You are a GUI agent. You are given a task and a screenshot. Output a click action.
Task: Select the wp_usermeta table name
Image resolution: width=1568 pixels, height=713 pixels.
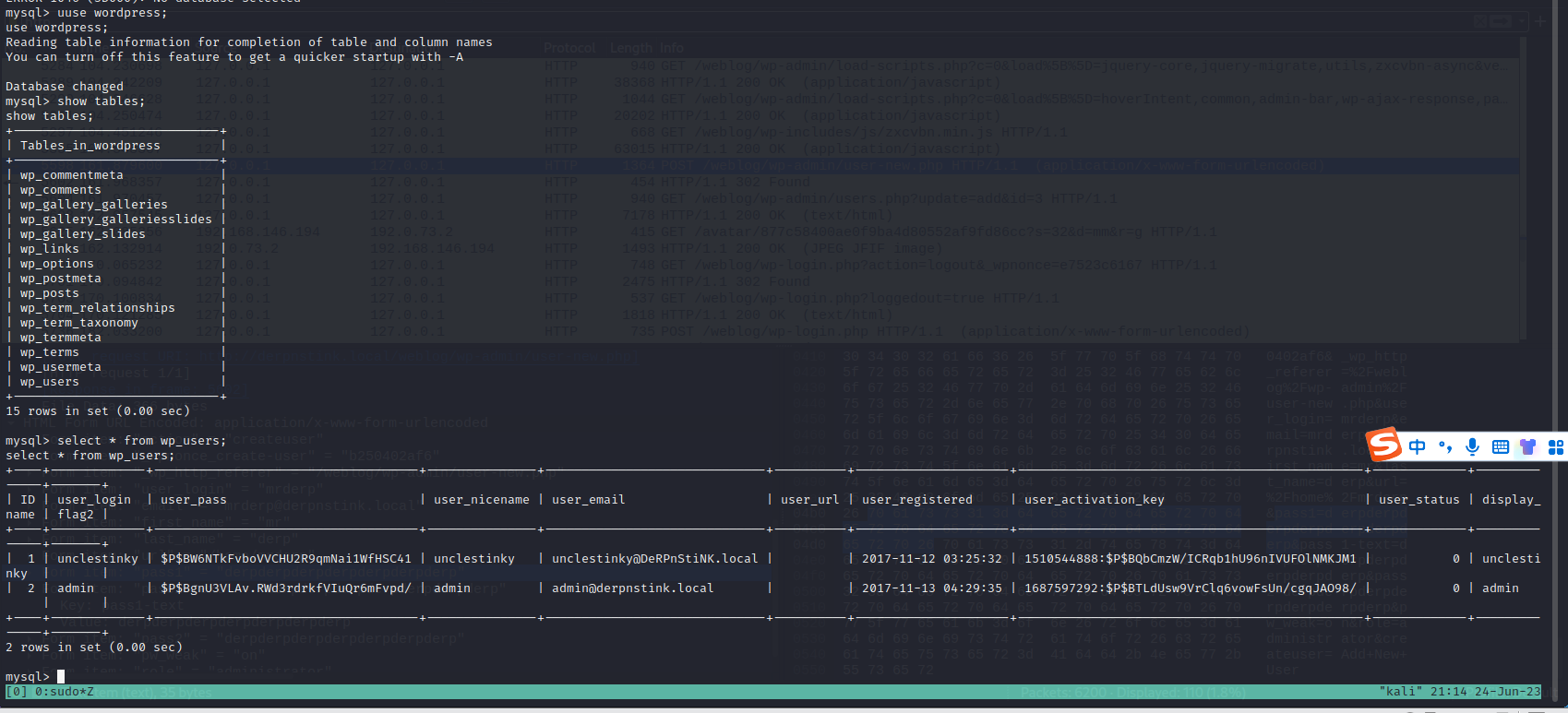pos(61,367)
